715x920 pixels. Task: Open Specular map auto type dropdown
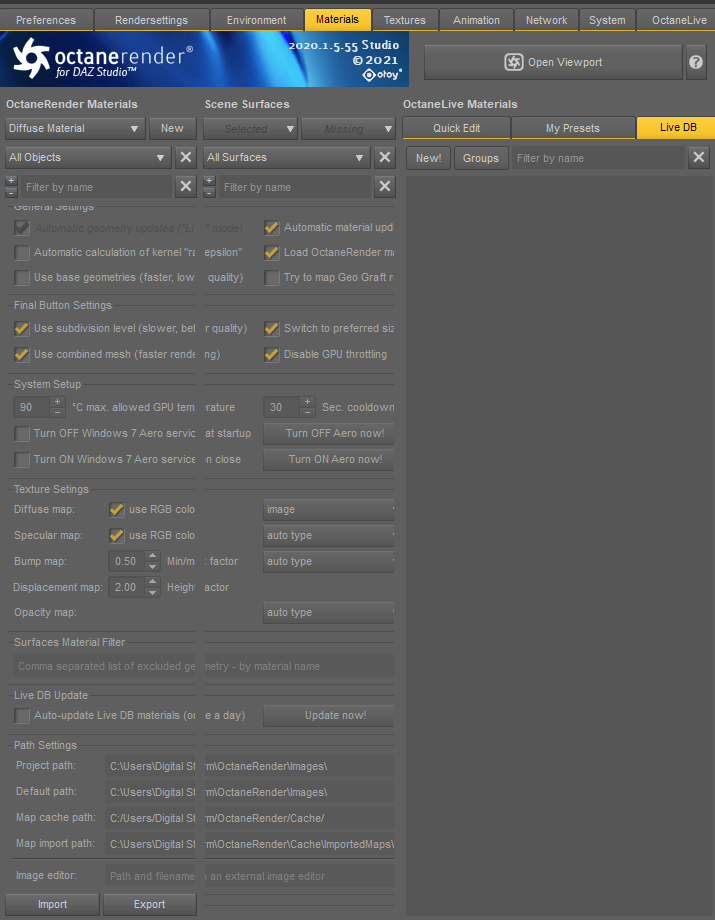pos(328,535)
